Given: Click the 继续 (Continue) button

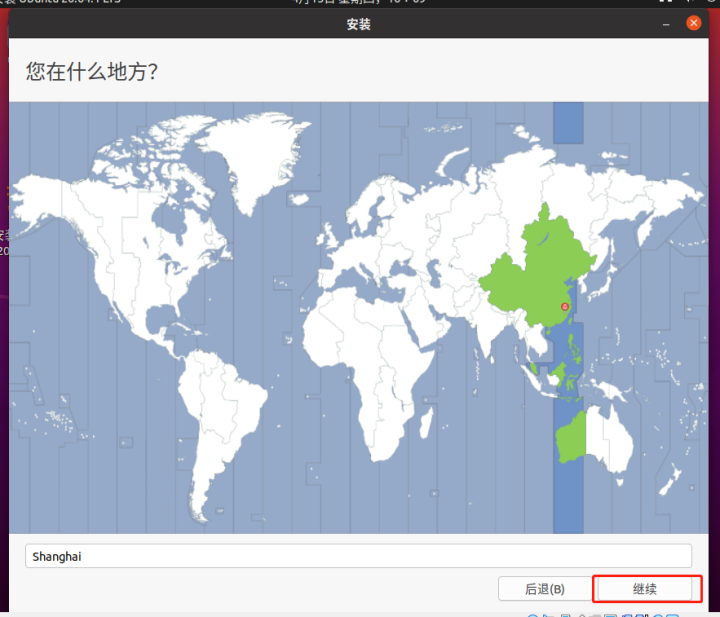Looking at the screenshot, I should click(647, 589).
